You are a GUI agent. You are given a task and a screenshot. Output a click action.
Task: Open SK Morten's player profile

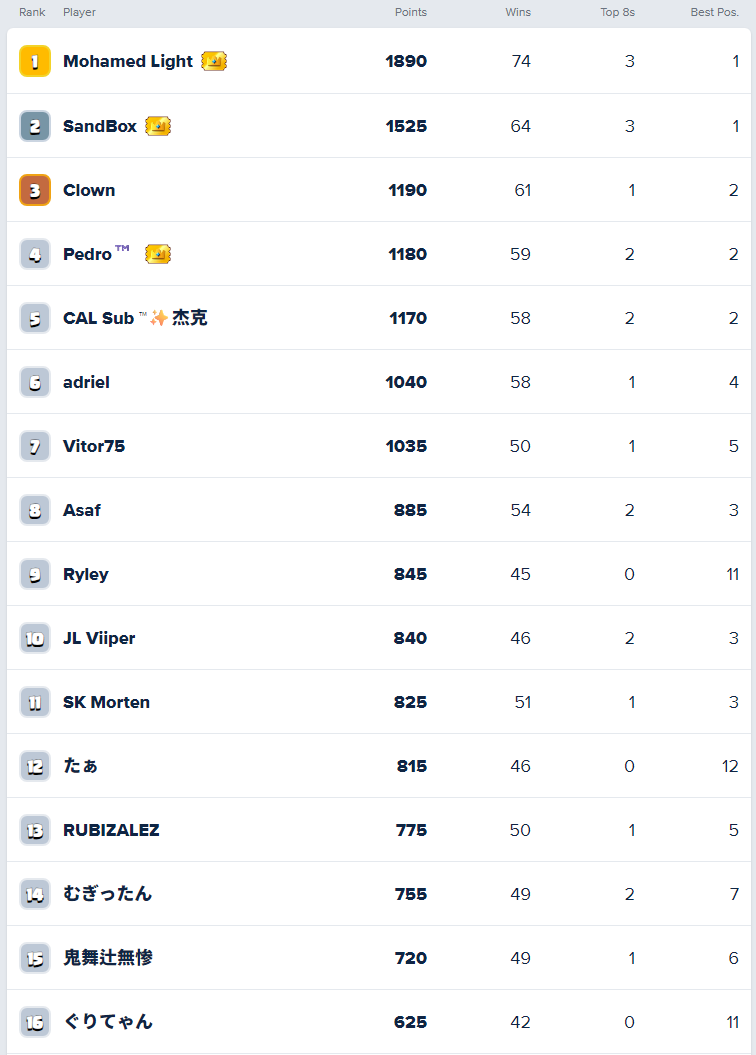(x=106, y=702)
